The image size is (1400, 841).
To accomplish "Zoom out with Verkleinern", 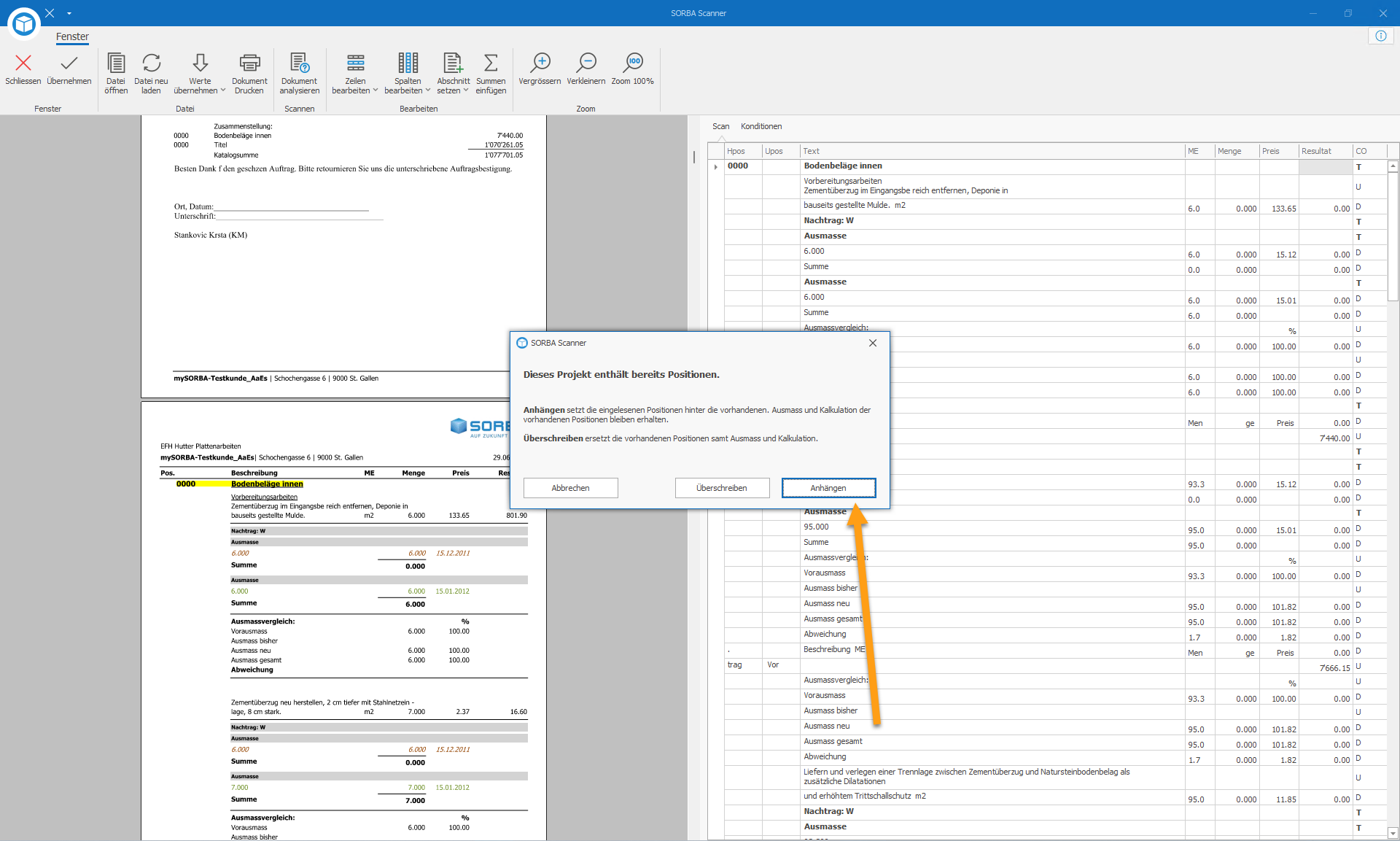I will tap(586, 69).
